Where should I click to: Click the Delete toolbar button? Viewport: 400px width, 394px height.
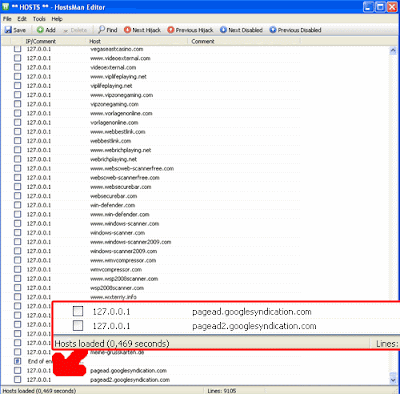click(x=75, y=30)
